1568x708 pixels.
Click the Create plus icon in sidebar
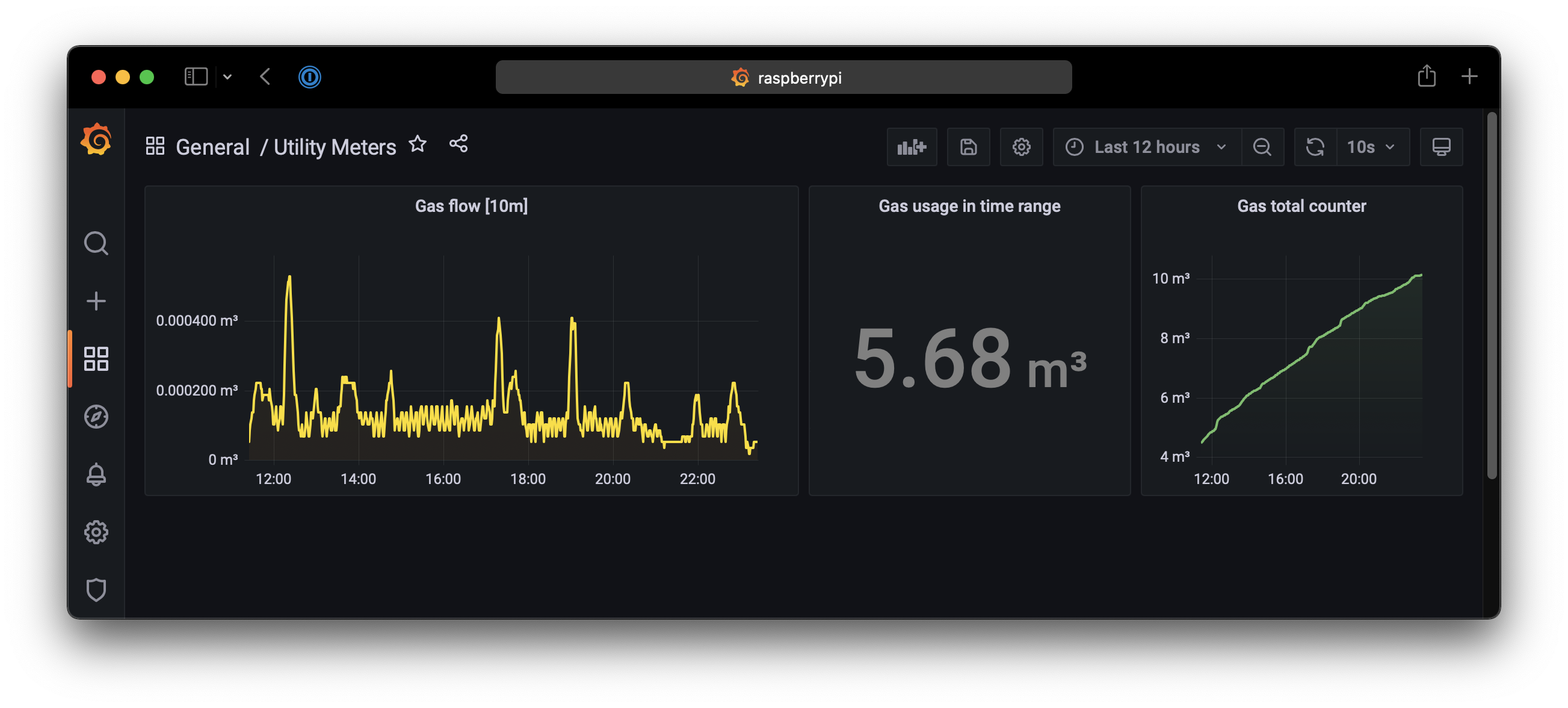tap(96, 301)
